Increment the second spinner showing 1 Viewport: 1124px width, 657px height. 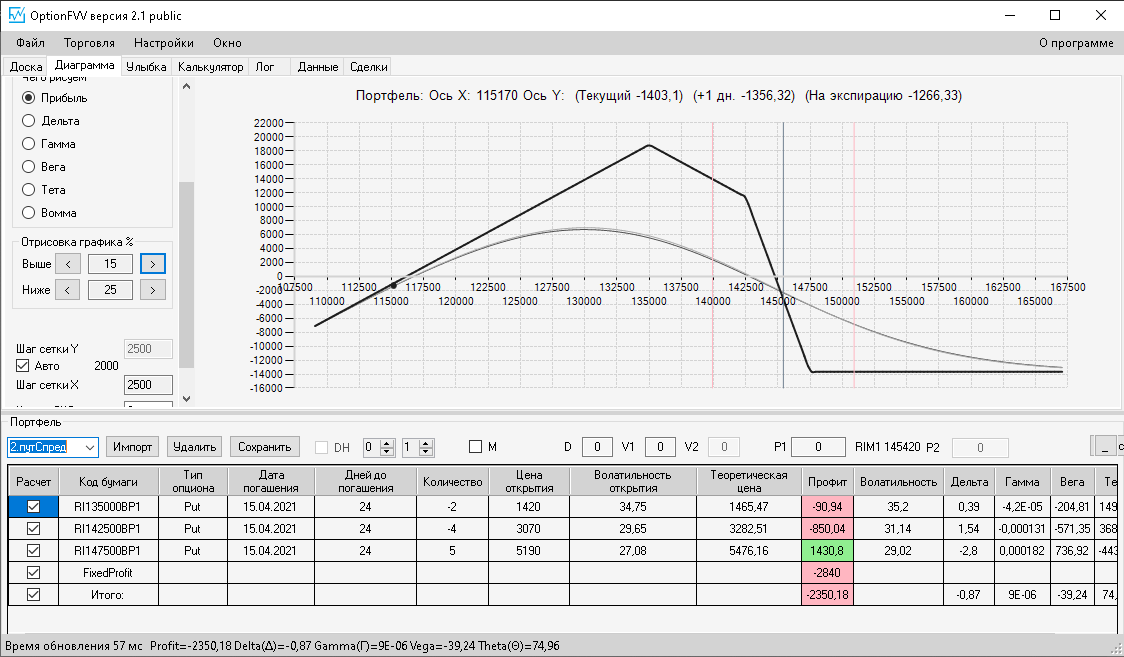point(426,443)
